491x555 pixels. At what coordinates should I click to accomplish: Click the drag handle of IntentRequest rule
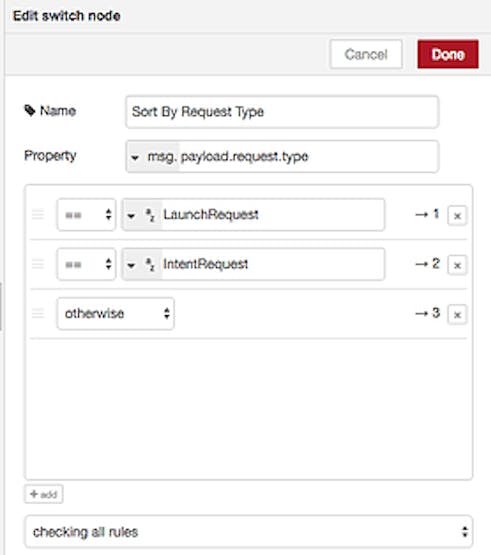[38, 264]
